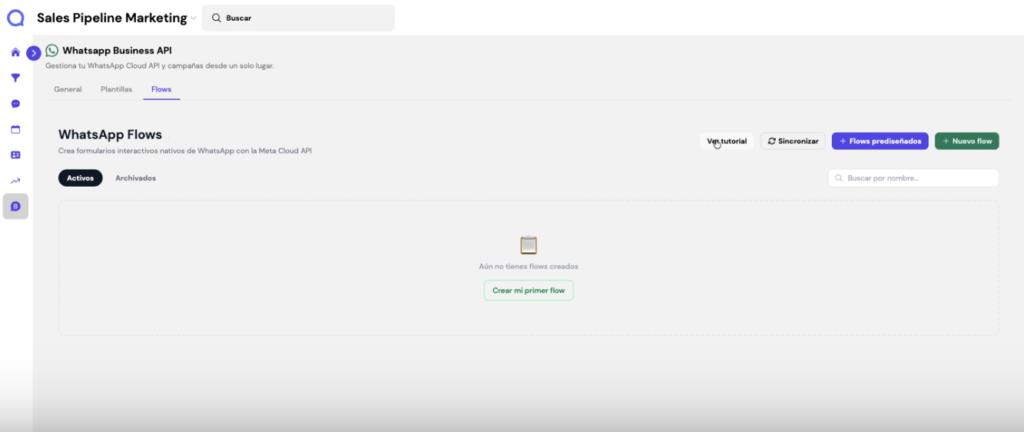Click the magnifier icon in Buscar
The image size is (1024, 432).
click(216, 18)
